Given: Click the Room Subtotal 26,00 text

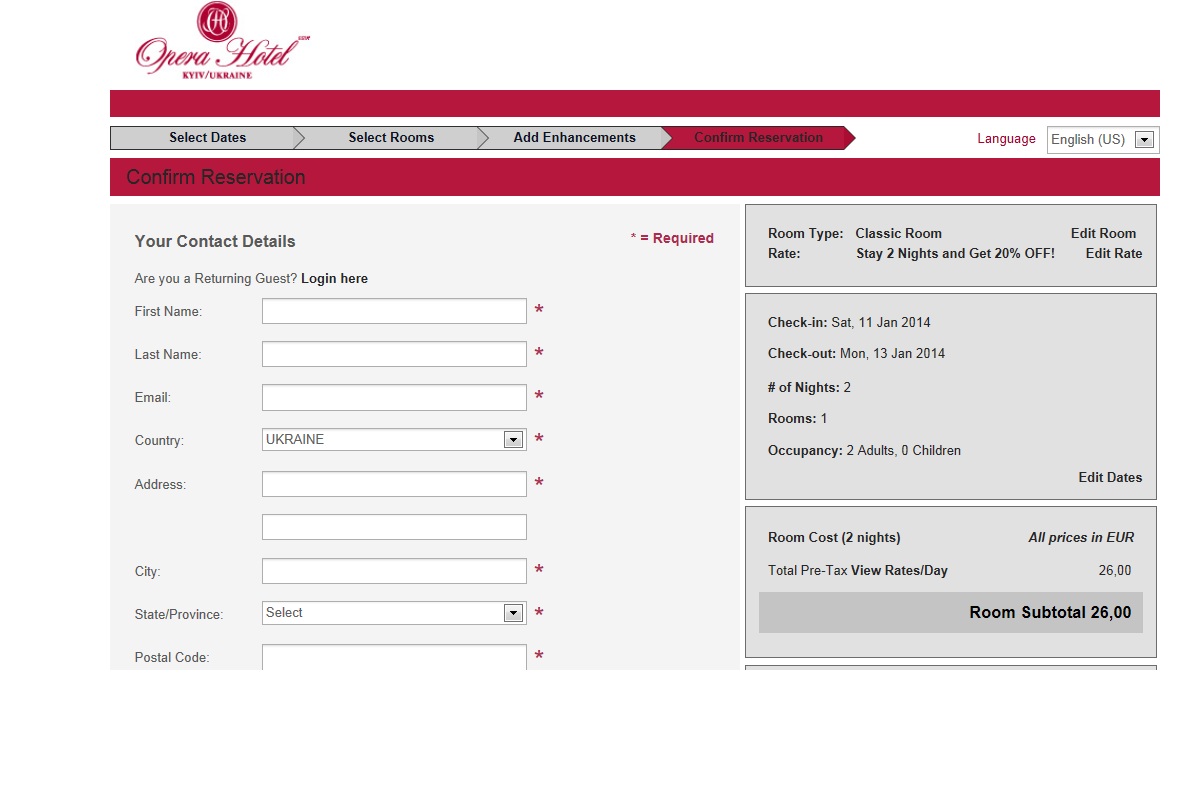Looking at the screenshot, I should pos(1050,613).
